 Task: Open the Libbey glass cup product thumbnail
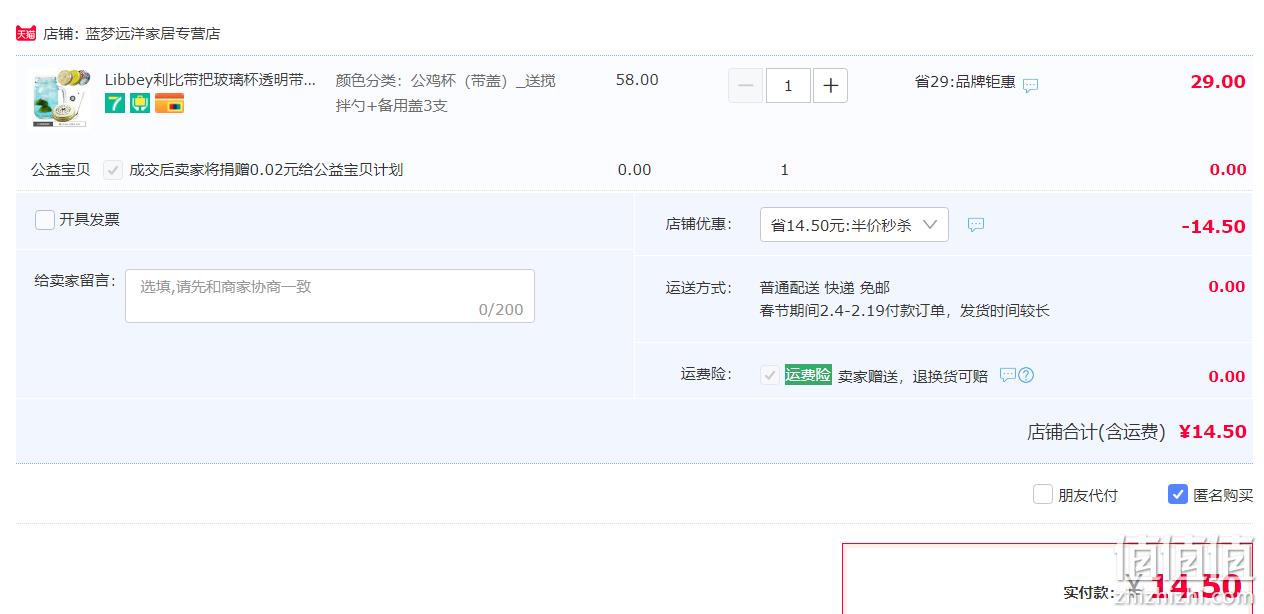click(x=59, y=98)
